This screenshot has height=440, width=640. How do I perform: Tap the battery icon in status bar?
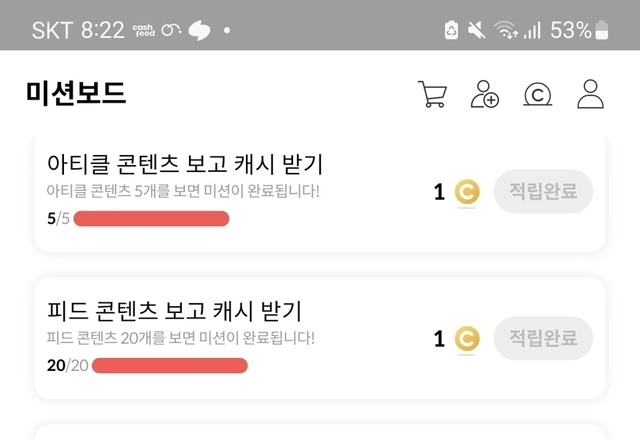pyautogui.click(x=602, y=31)
